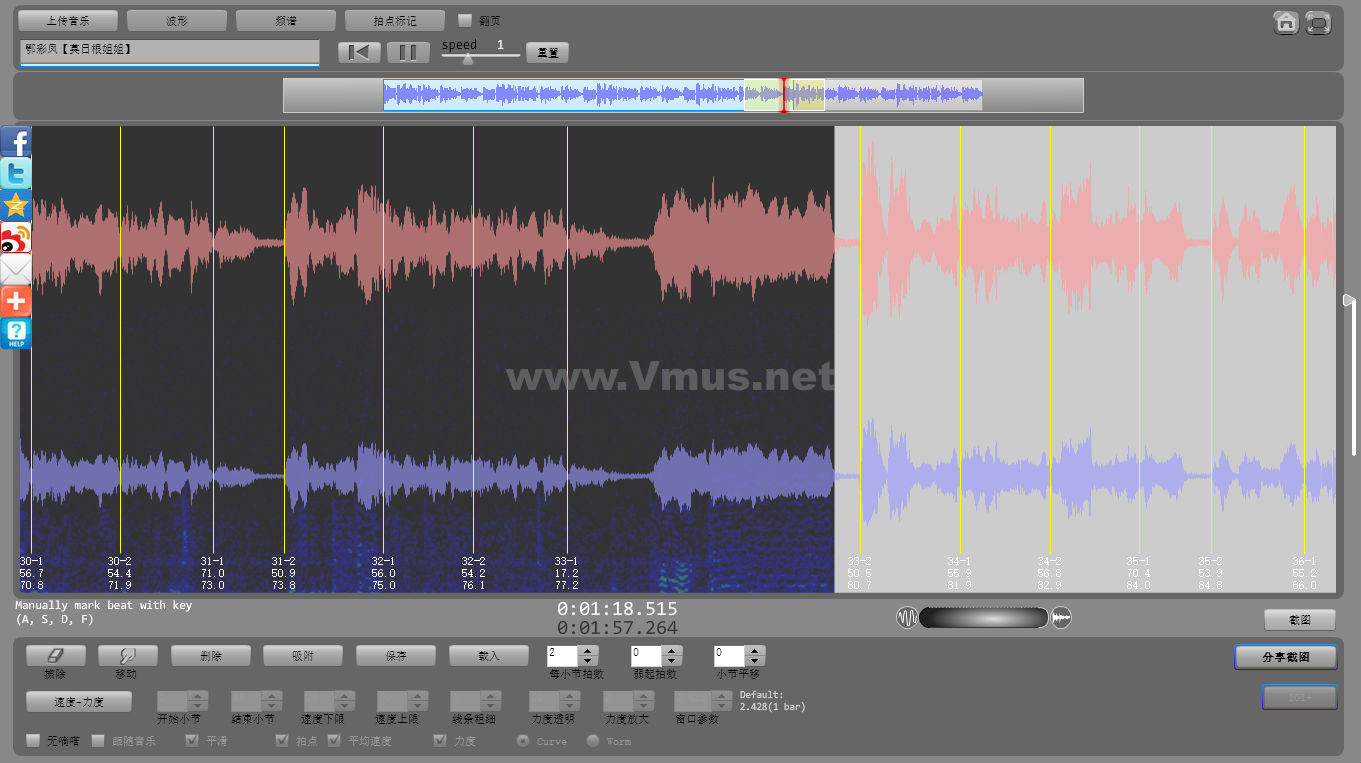Click the 上传音乐 upload button
Image resolution: width=1361 pixels, height=763 pixels.
[67, 20]
